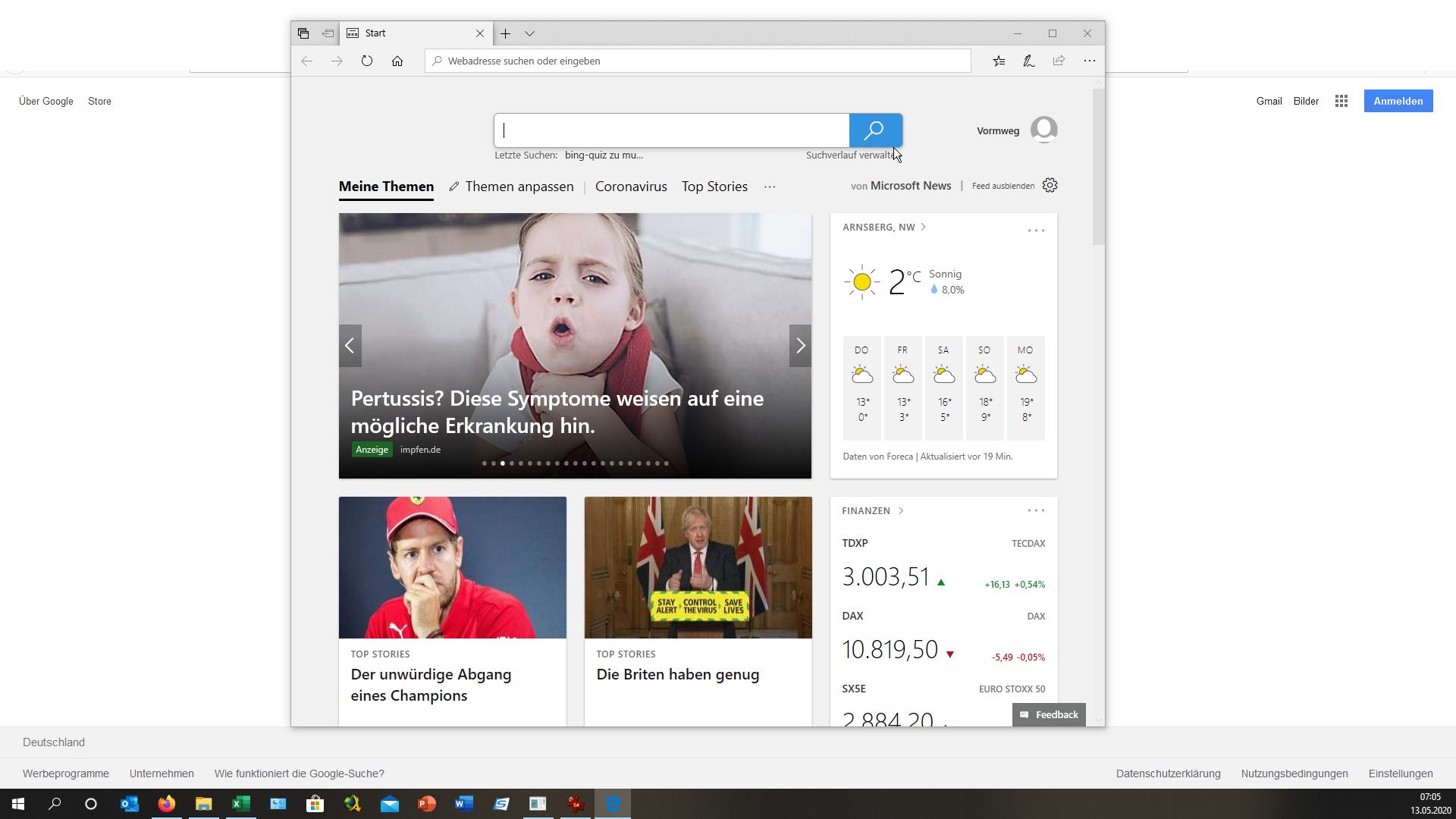Expand Finanzen card three-dot options
This screenshot has width=1456, height=819.
1036,510
